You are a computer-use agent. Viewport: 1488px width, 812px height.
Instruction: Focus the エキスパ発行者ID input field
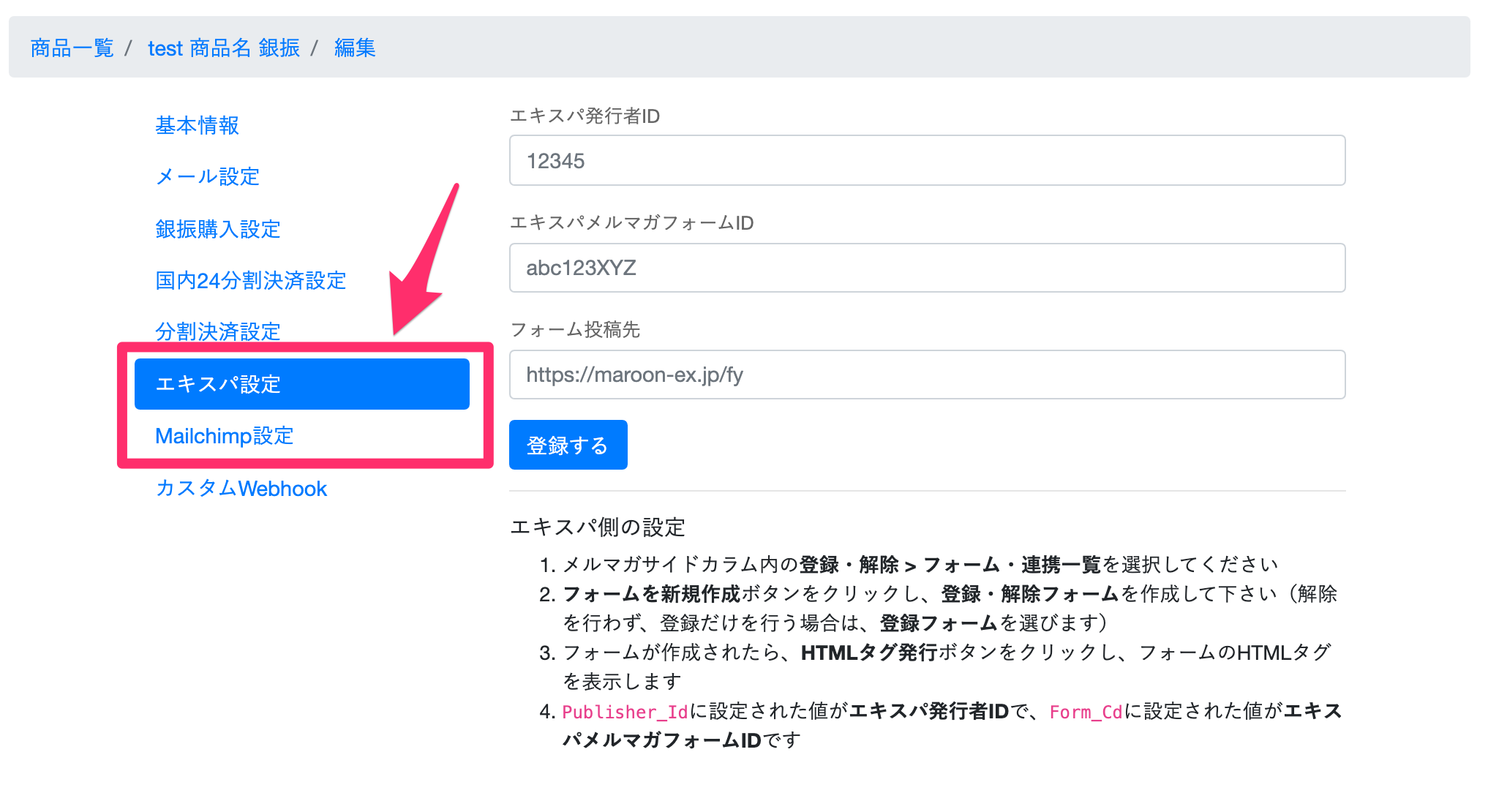click(927, 161)
